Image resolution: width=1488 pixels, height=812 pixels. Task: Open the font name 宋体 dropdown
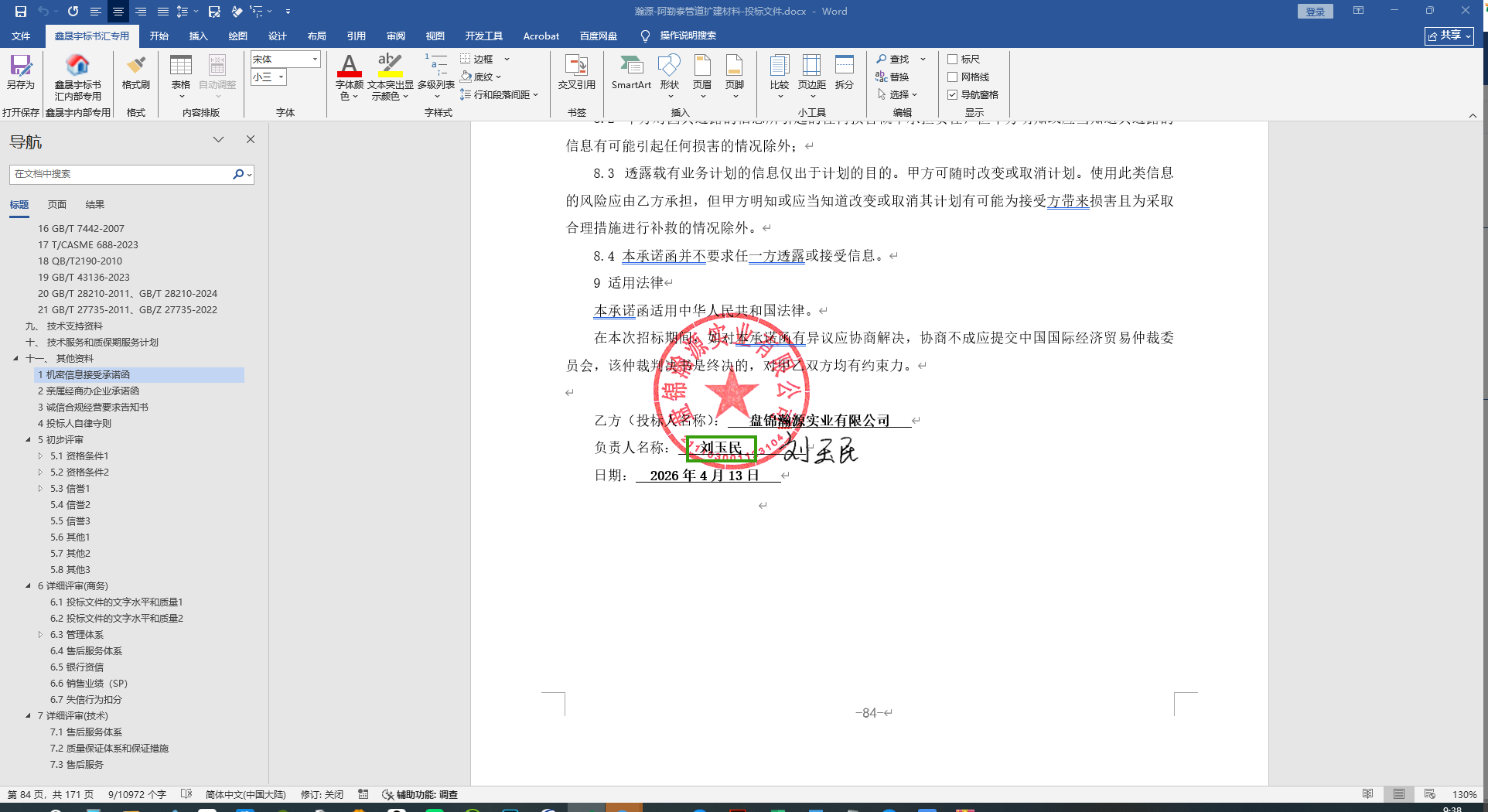coord(315,60)
